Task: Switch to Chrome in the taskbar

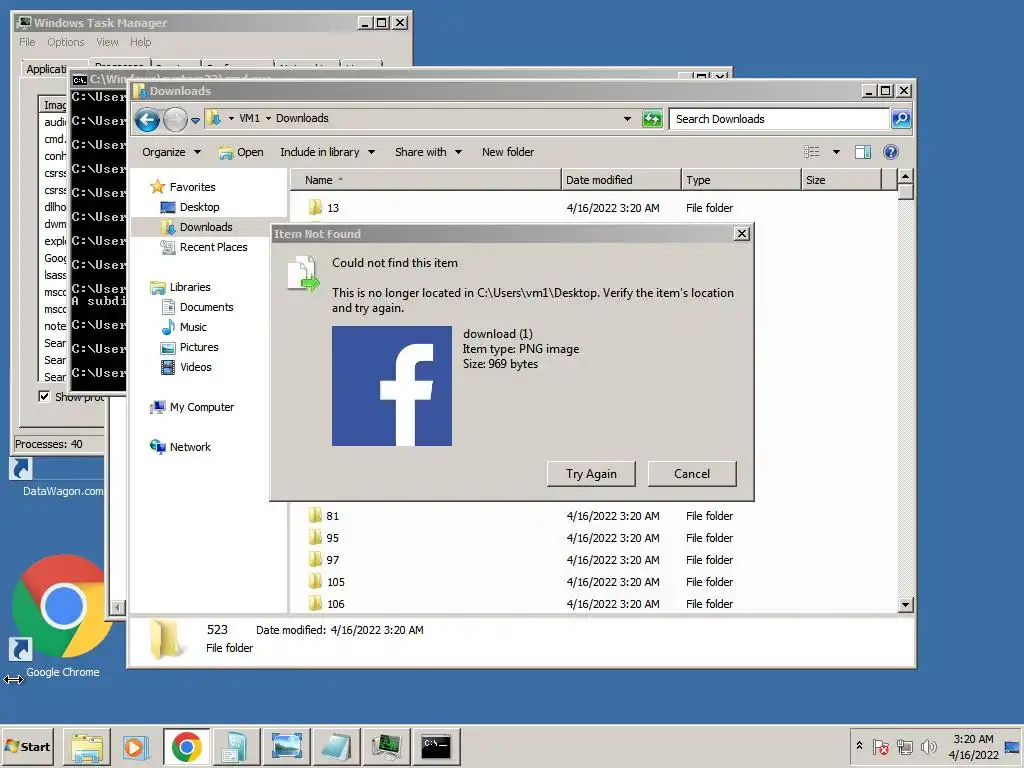Action: (186, 746)
